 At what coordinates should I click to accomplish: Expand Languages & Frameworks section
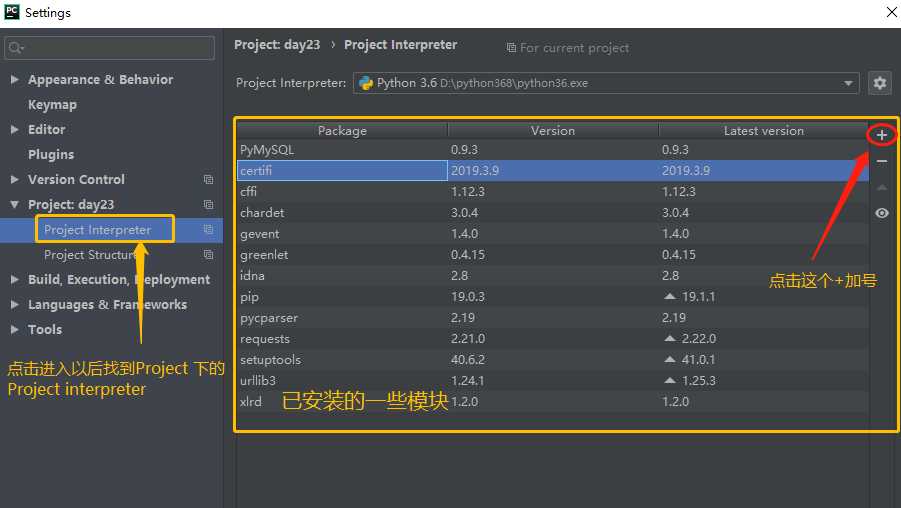[14, 305]
